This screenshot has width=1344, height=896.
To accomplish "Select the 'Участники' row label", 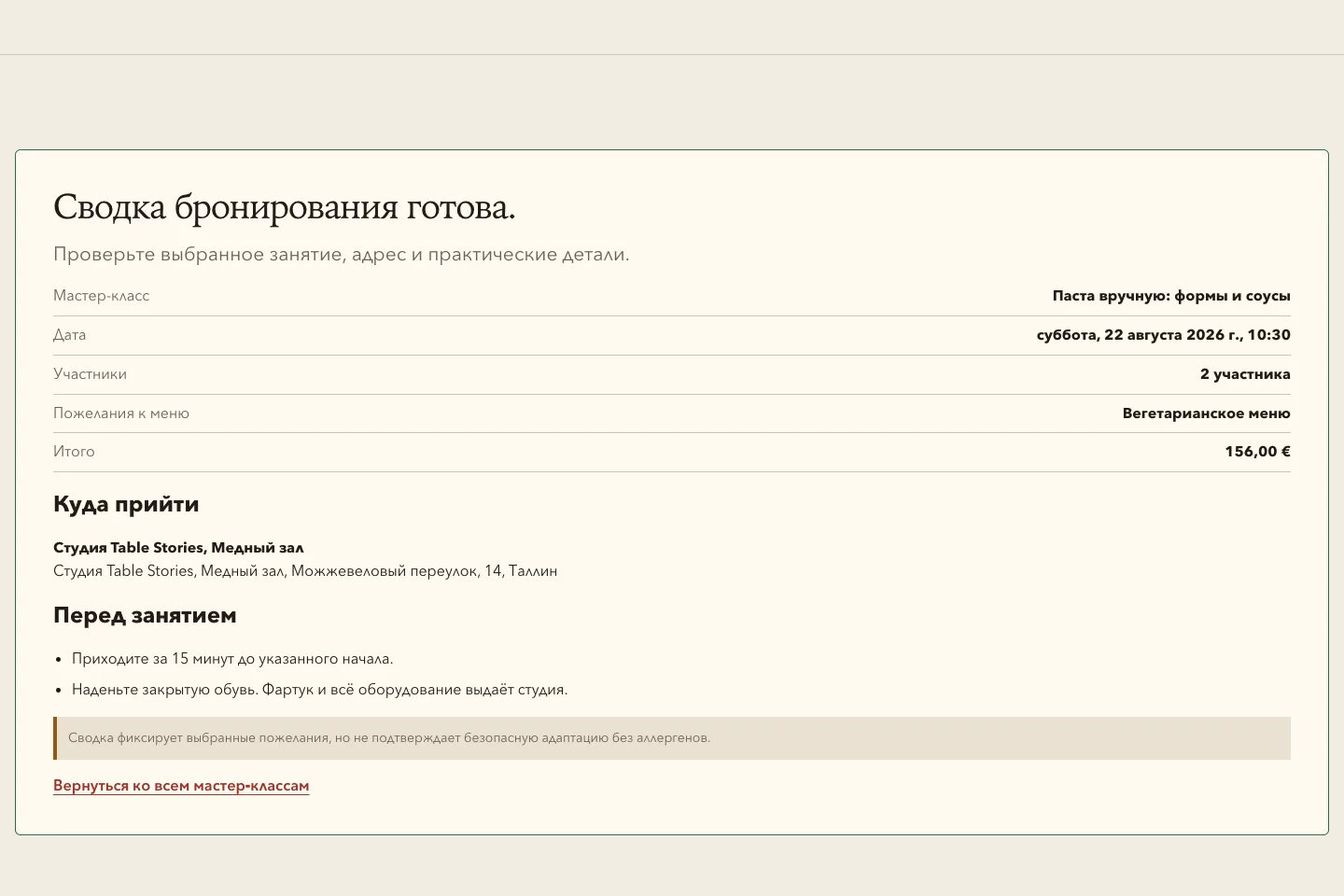I will coord(91,374).
